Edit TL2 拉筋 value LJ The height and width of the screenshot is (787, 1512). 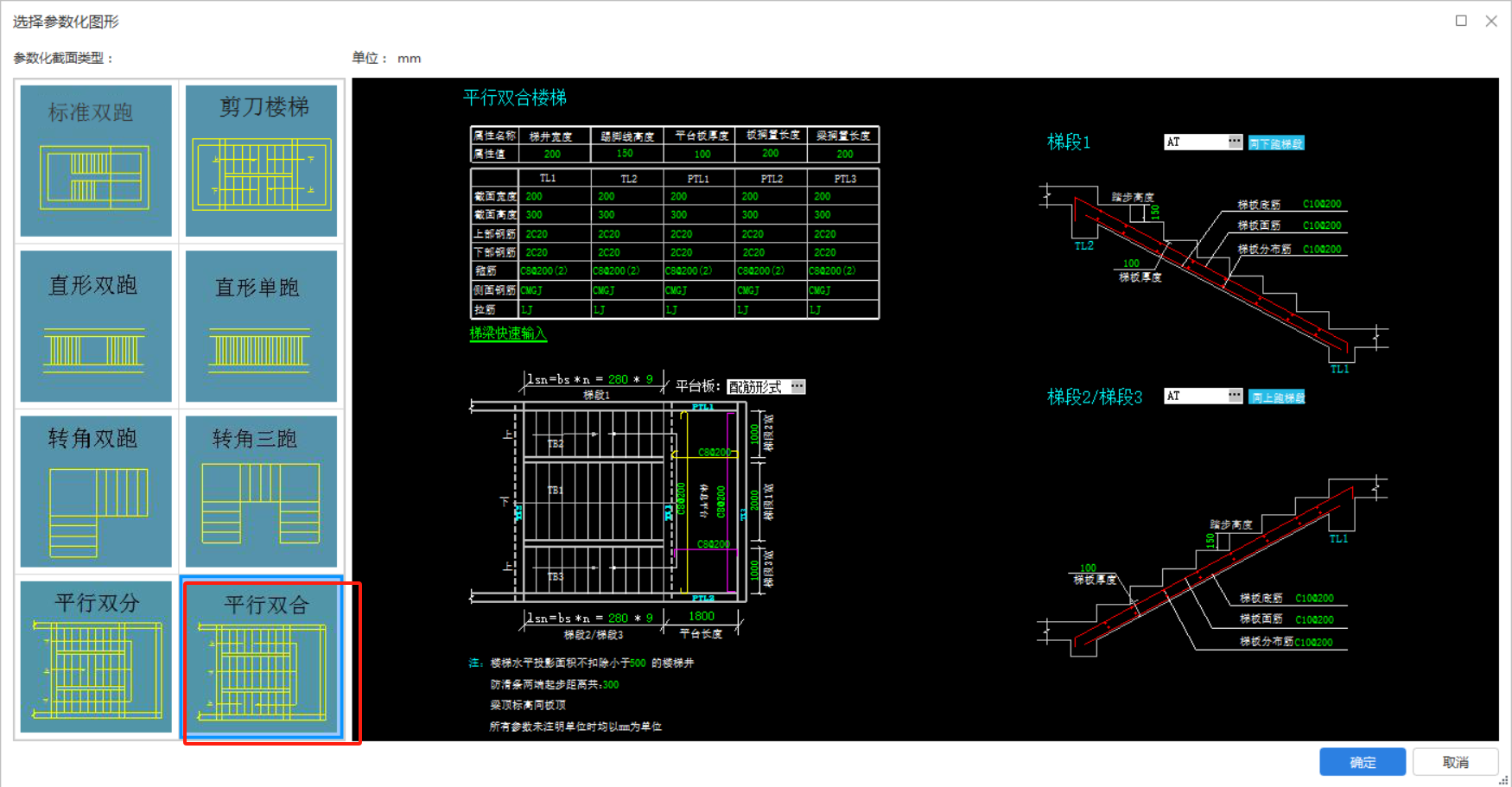pos(600,309)
